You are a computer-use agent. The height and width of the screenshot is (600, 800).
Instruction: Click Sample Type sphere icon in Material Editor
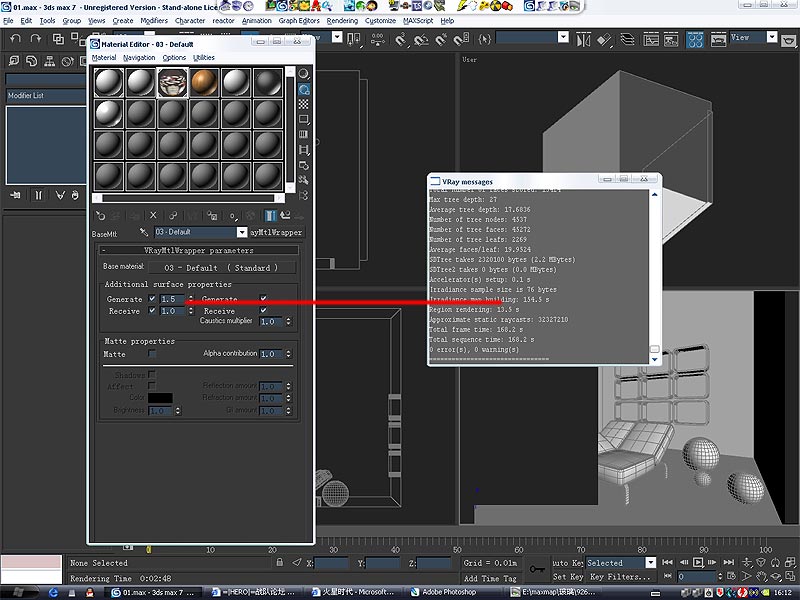click(x=304, y=74)
